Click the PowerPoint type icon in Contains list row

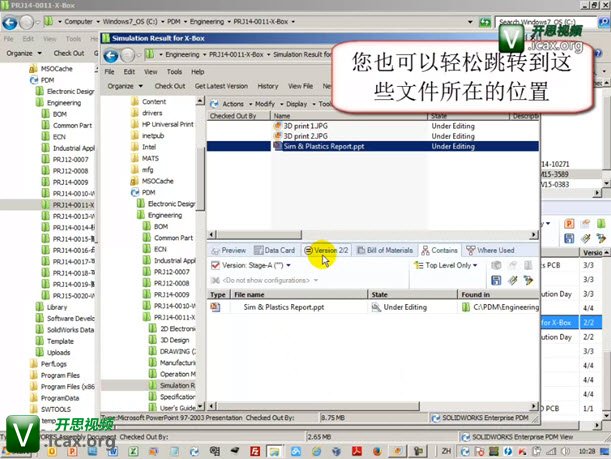(x=215, y=307)
